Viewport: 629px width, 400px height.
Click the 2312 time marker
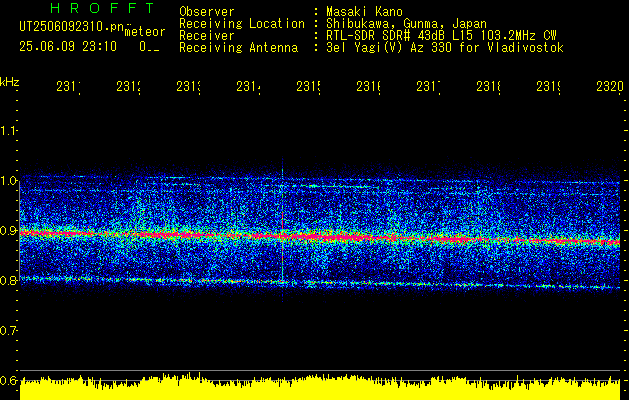(x=128, y=87)
